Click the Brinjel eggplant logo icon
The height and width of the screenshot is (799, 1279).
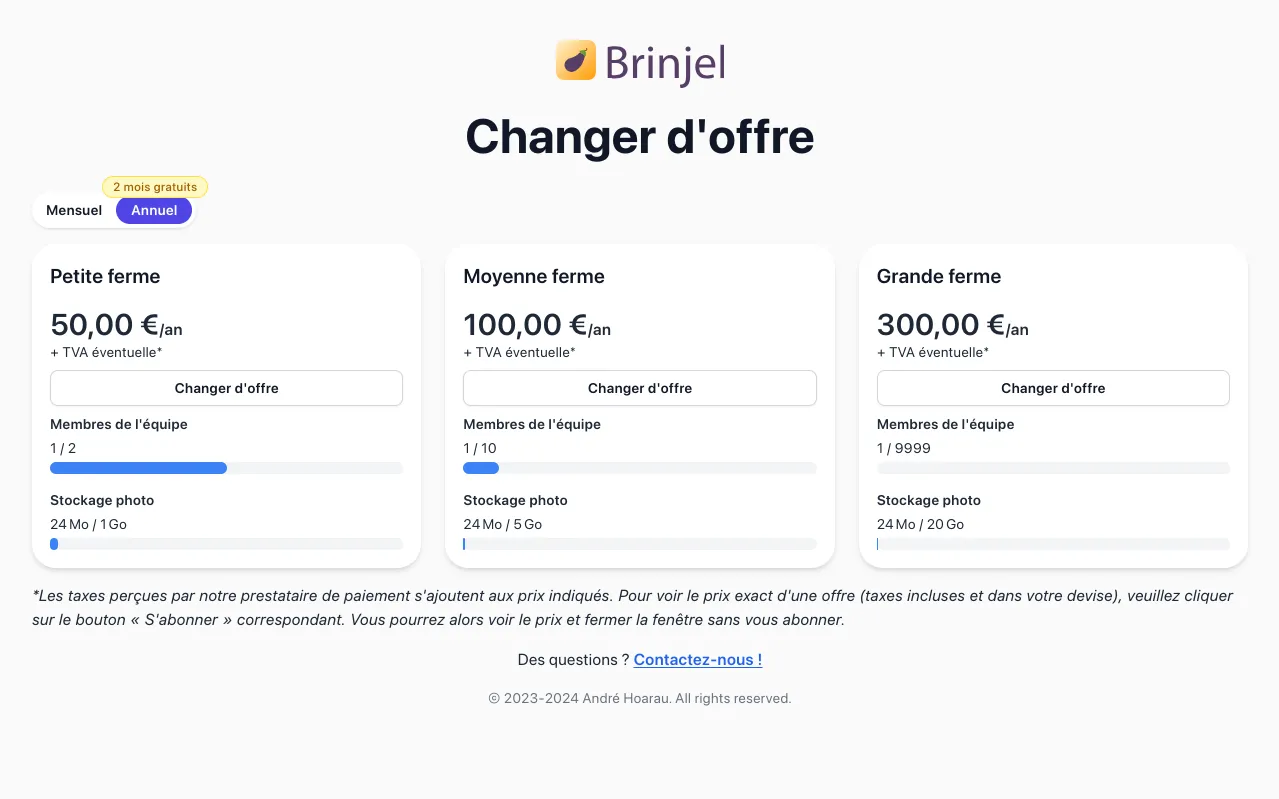[574, 61]
